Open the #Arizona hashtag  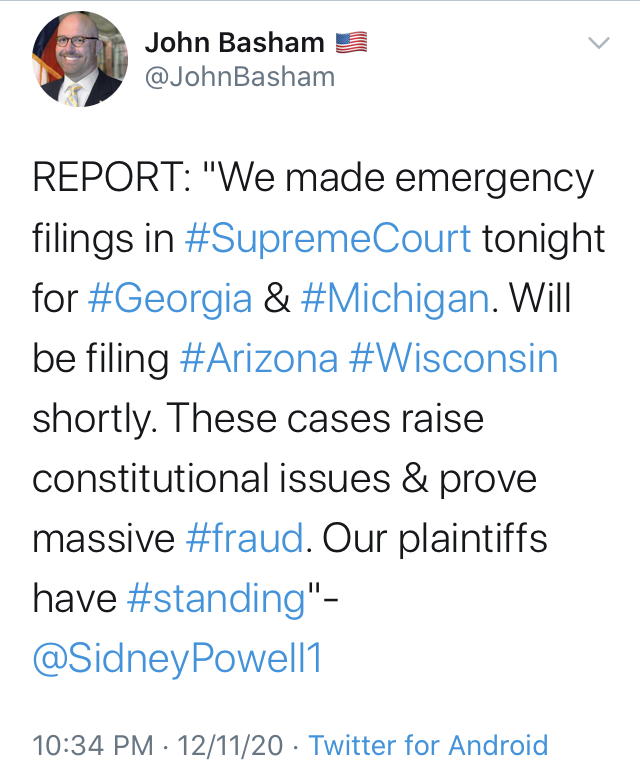click(x=259, y=358)
